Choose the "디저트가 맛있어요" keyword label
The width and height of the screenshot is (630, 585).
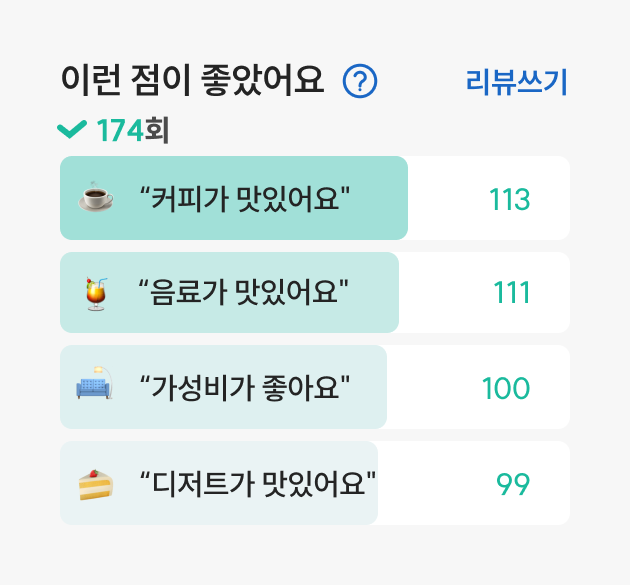coord(257,484)
